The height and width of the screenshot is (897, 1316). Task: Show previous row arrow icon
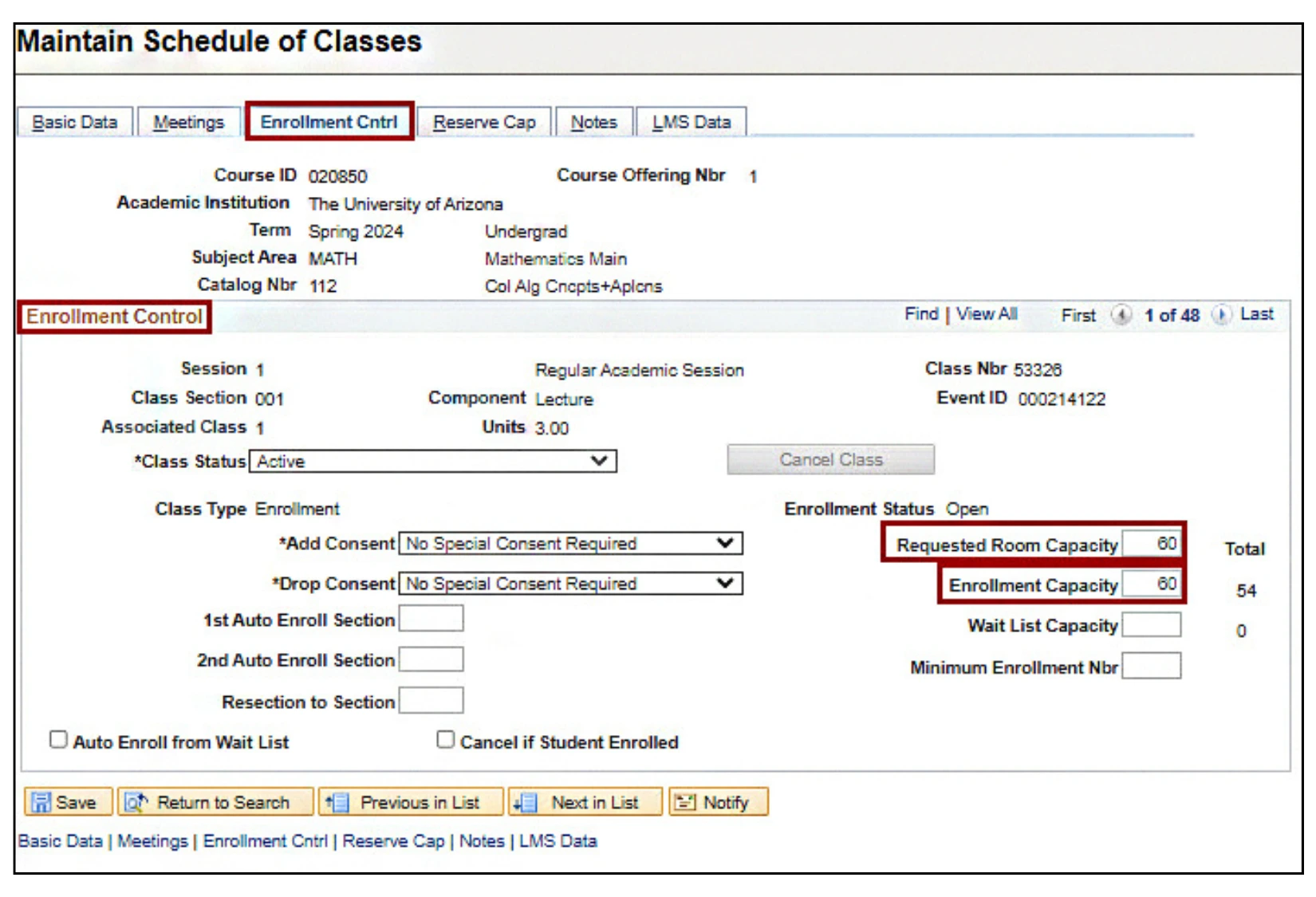[x=1121, y=315]
